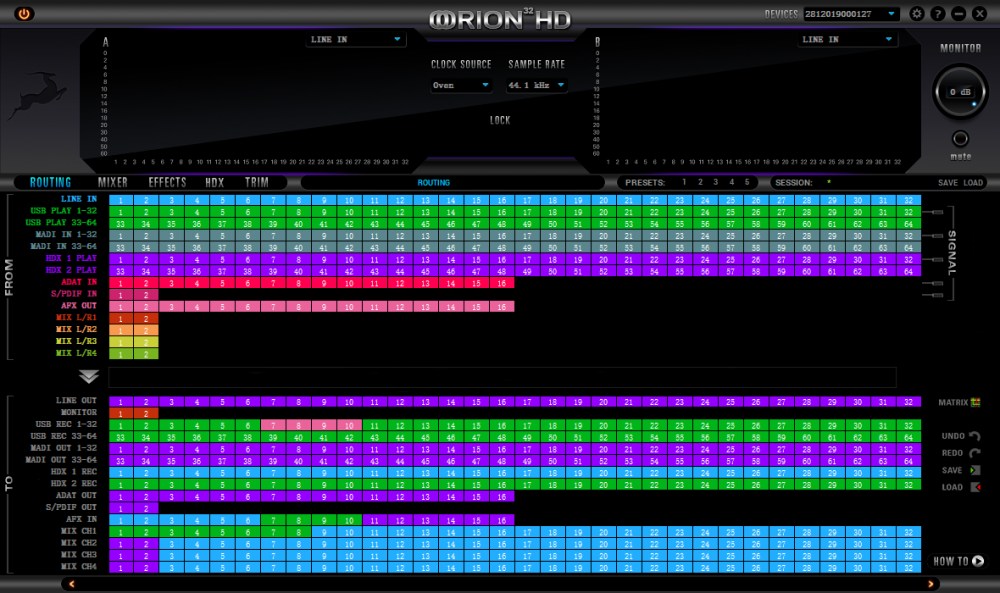Click channel 32 in the MIX CH4 destination row
The height and width of the screenshot is (593, 1000).
(x=909, y=567)
